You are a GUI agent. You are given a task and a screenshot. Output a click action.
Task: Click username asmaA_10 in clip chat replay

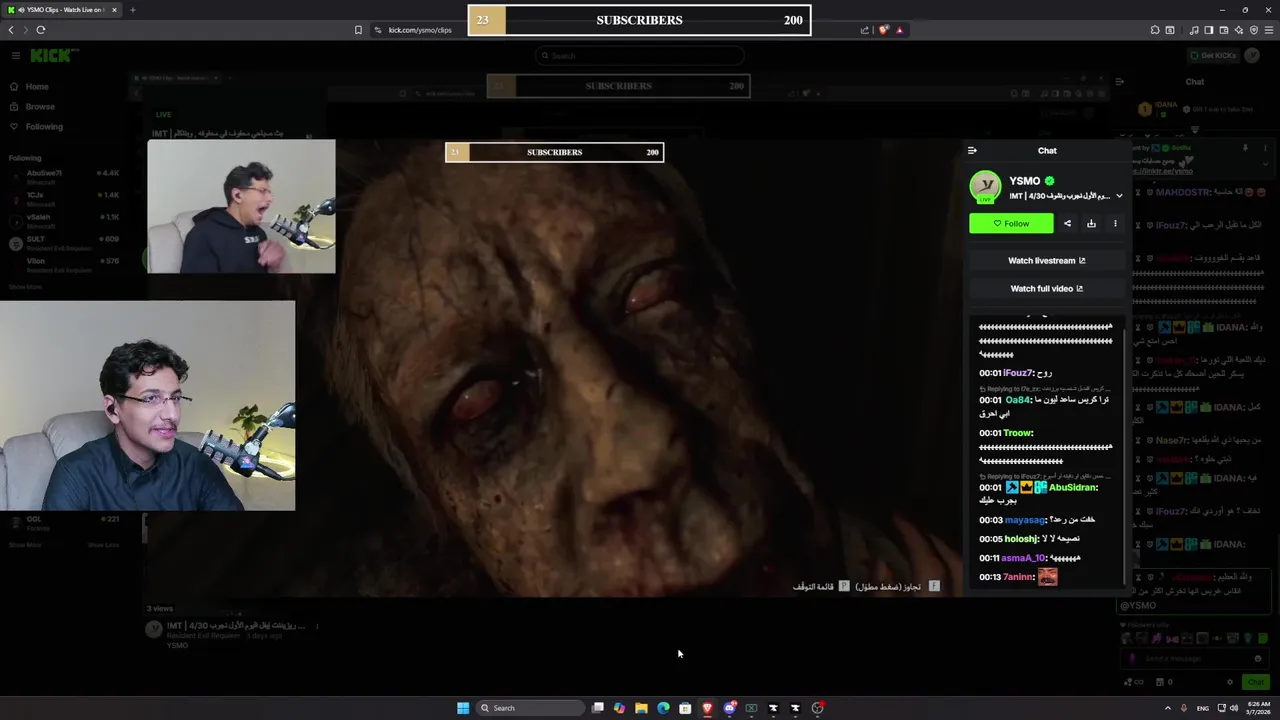[1023, 558]
